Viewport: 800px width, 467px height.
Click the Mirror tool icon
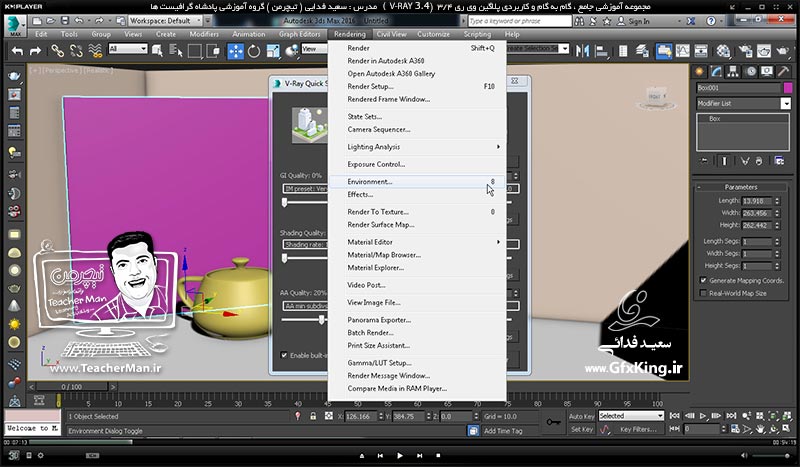[x=582, y=51]
